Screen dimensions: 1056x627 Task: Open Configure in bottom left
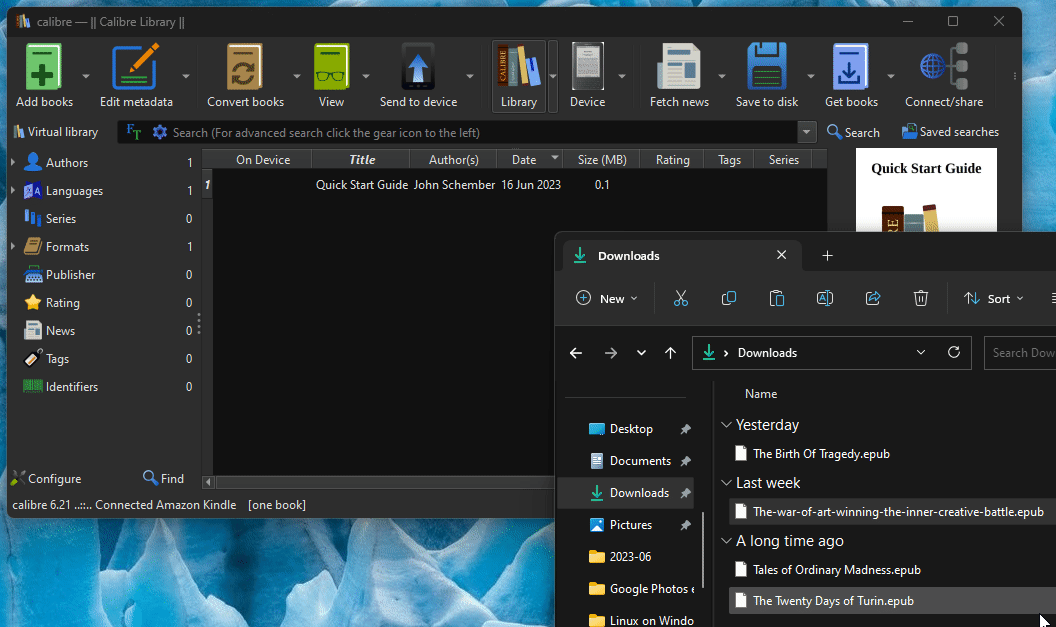[47, 479]
